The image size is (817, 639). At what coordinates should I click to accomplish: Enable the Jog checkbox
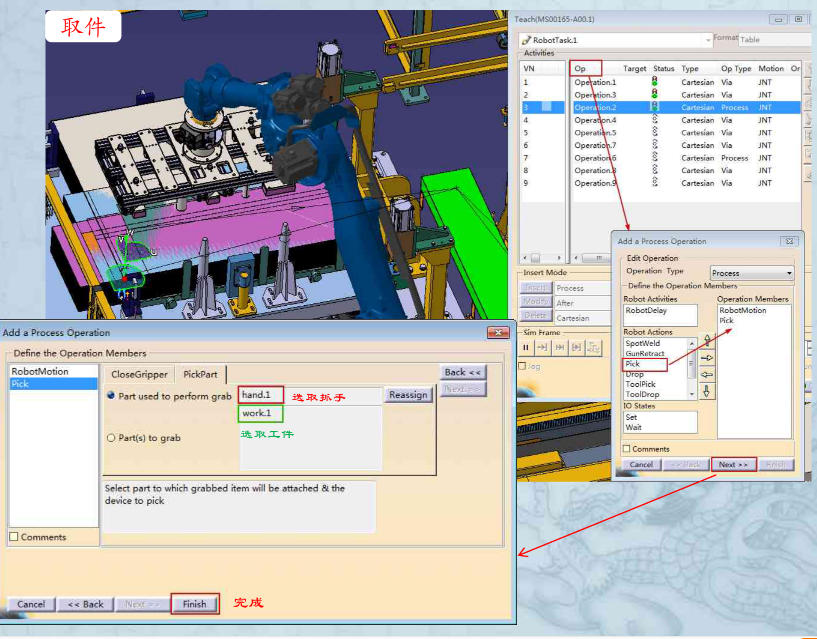(x=522, y=366)
